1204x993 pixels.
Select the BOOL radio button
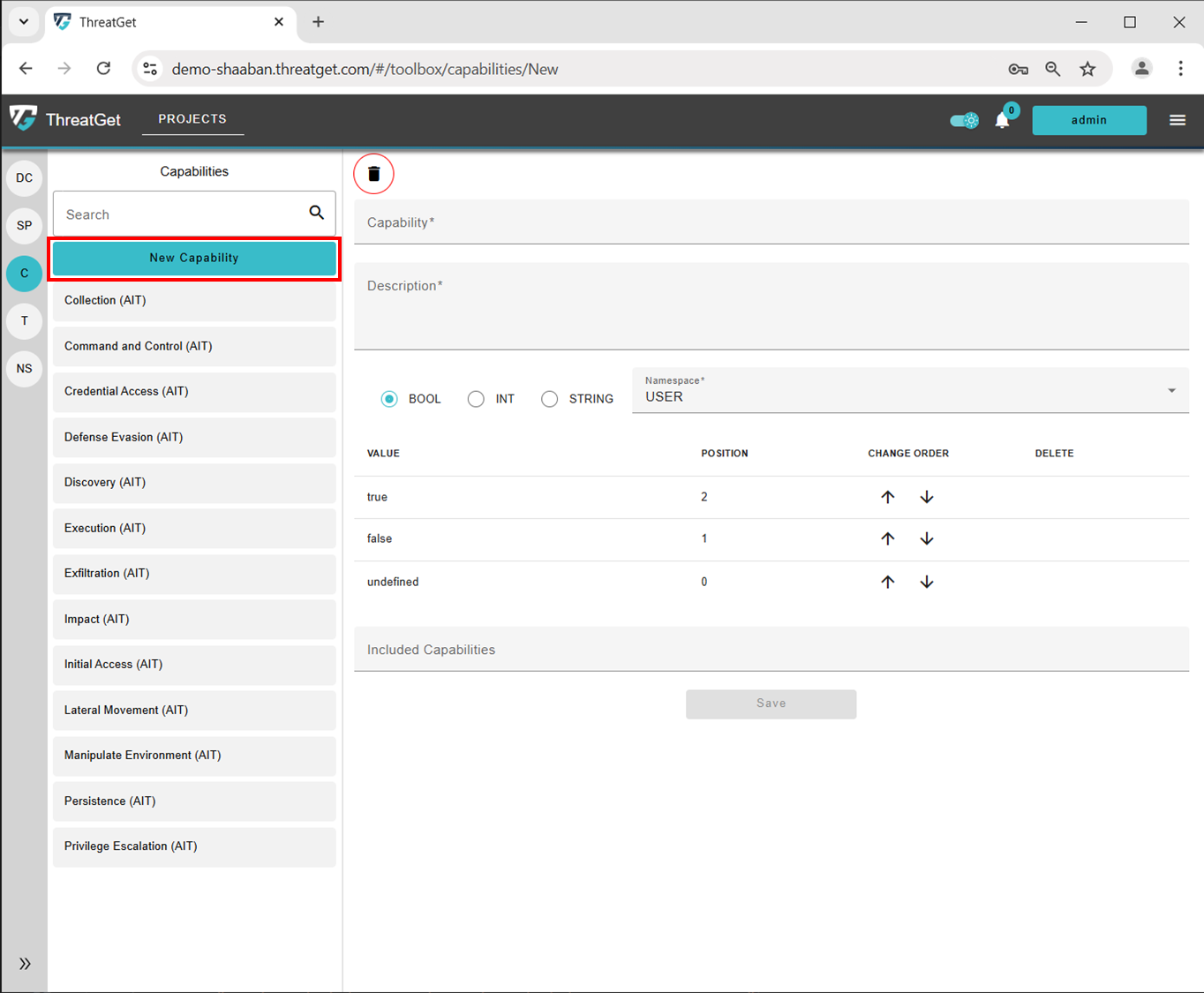pyautogui.click(x=389, y=399)
